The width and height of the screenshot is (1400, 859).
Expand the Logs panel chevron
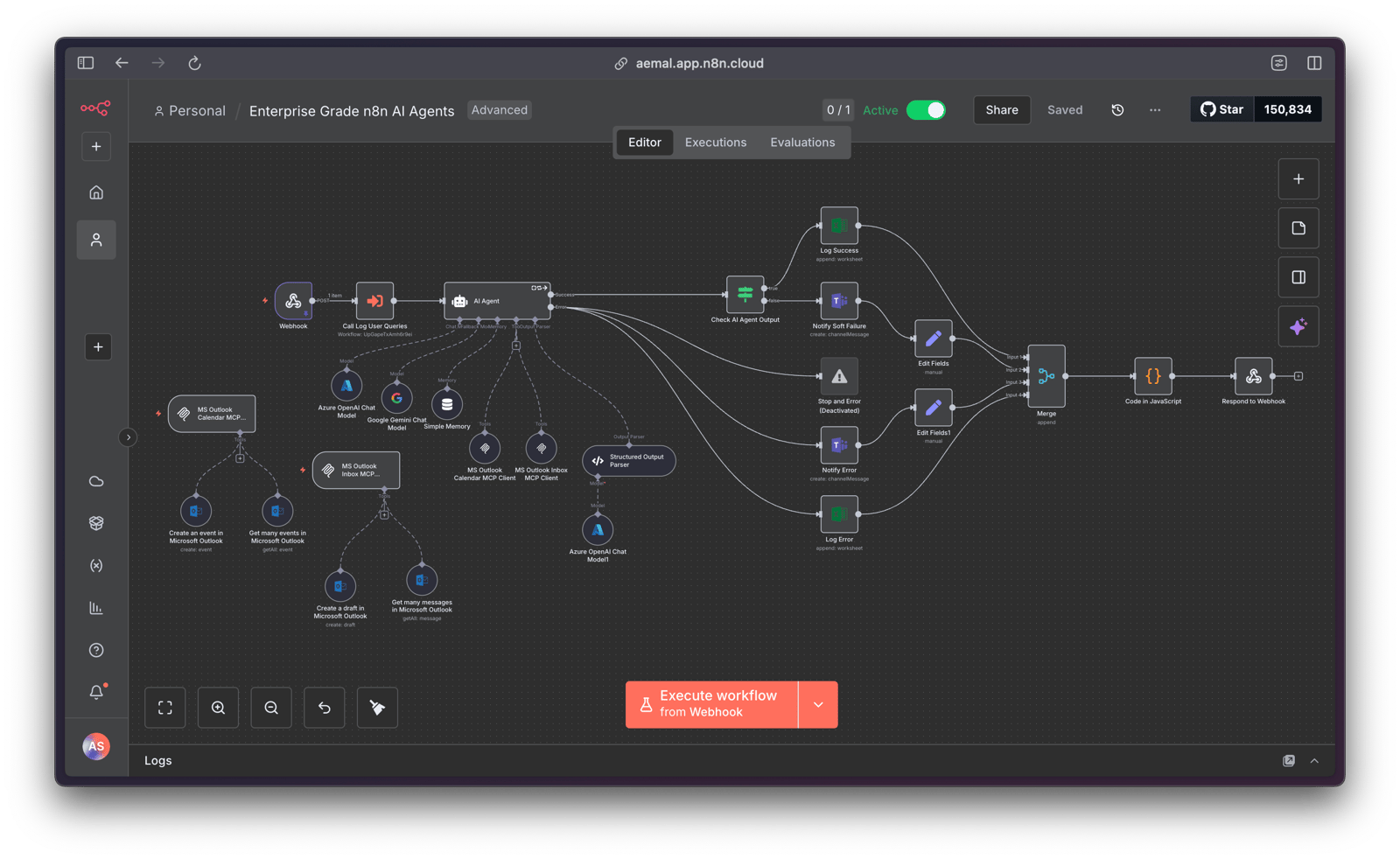pos(1314,761)
